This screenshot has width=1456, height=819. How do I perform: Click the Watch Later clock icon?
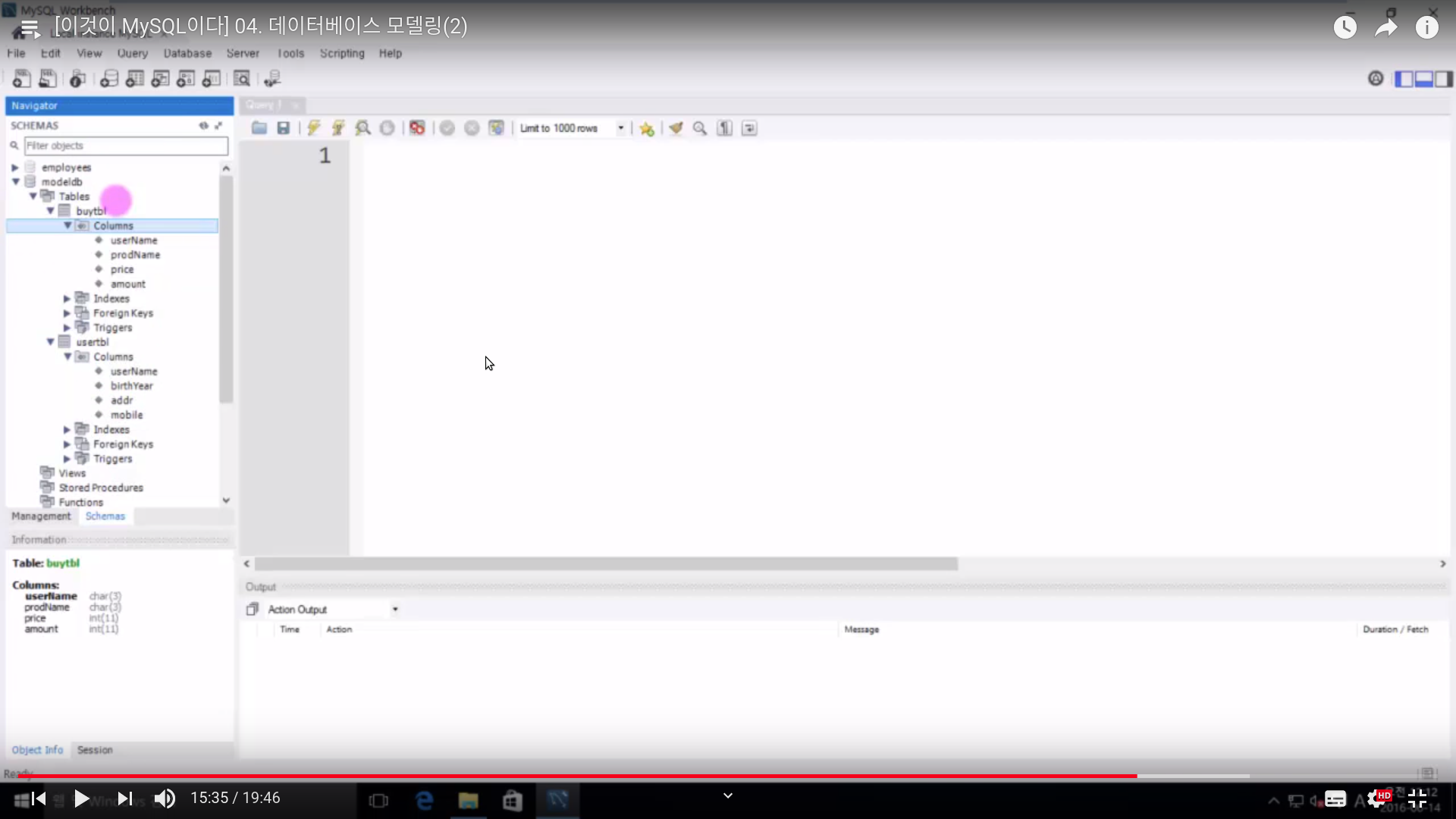(1345, 28)
